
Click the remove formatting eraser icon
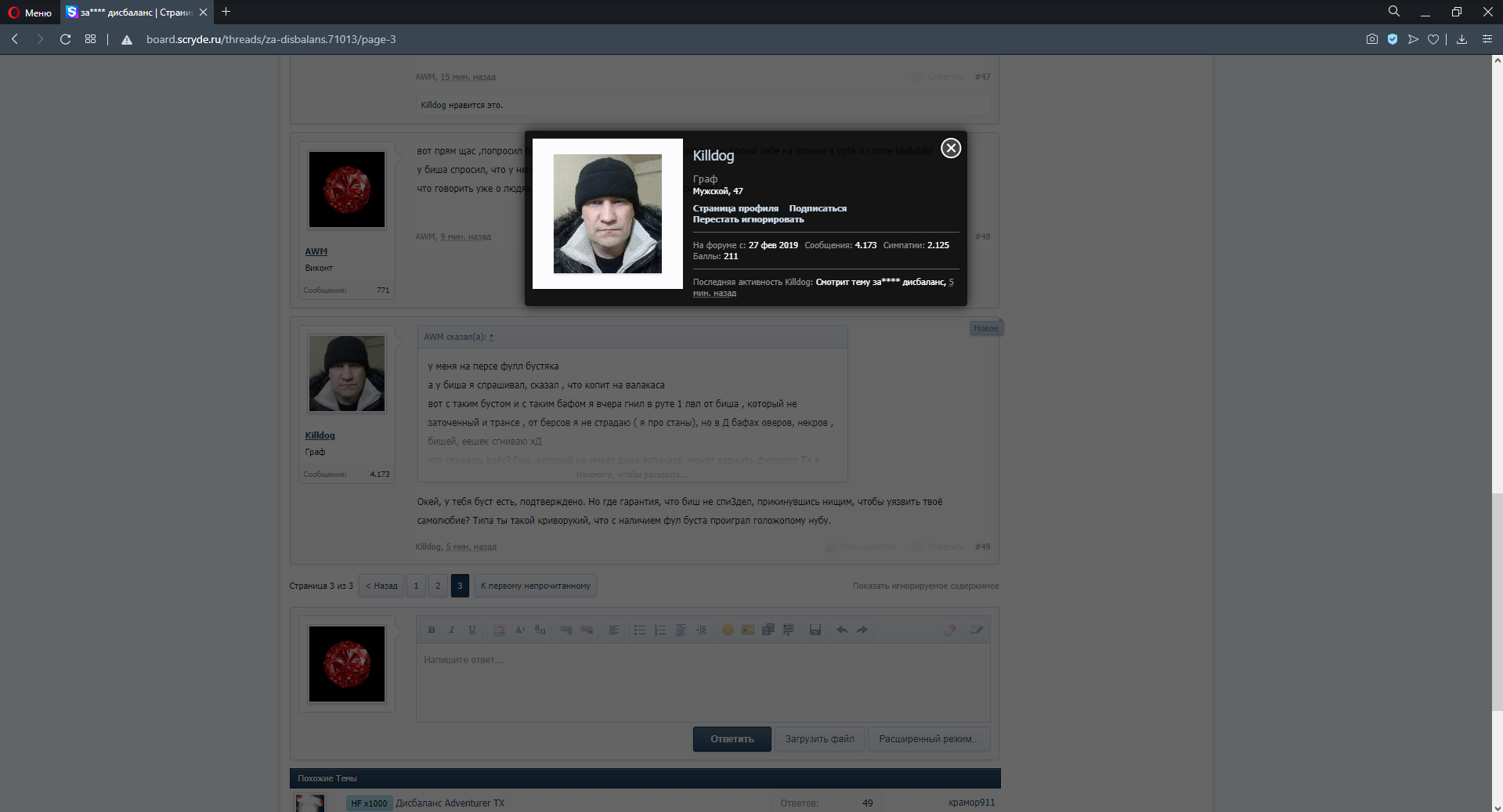(x=950, y=629)
